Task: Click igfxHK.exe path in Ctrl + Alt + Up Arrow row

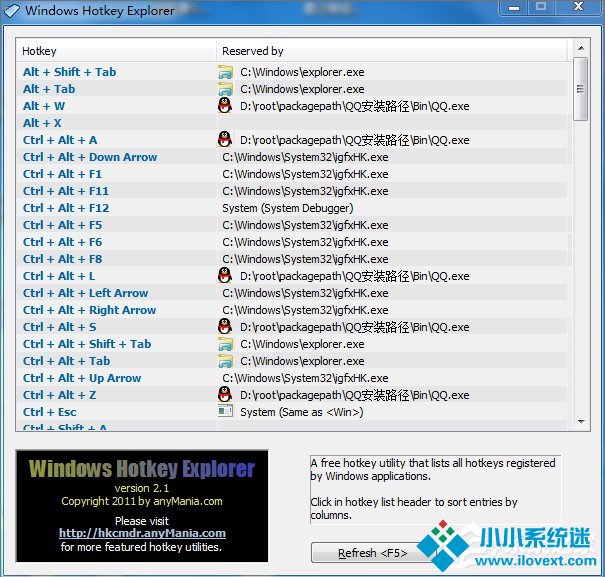Action: pyautogui.click(x=305, y=378)
